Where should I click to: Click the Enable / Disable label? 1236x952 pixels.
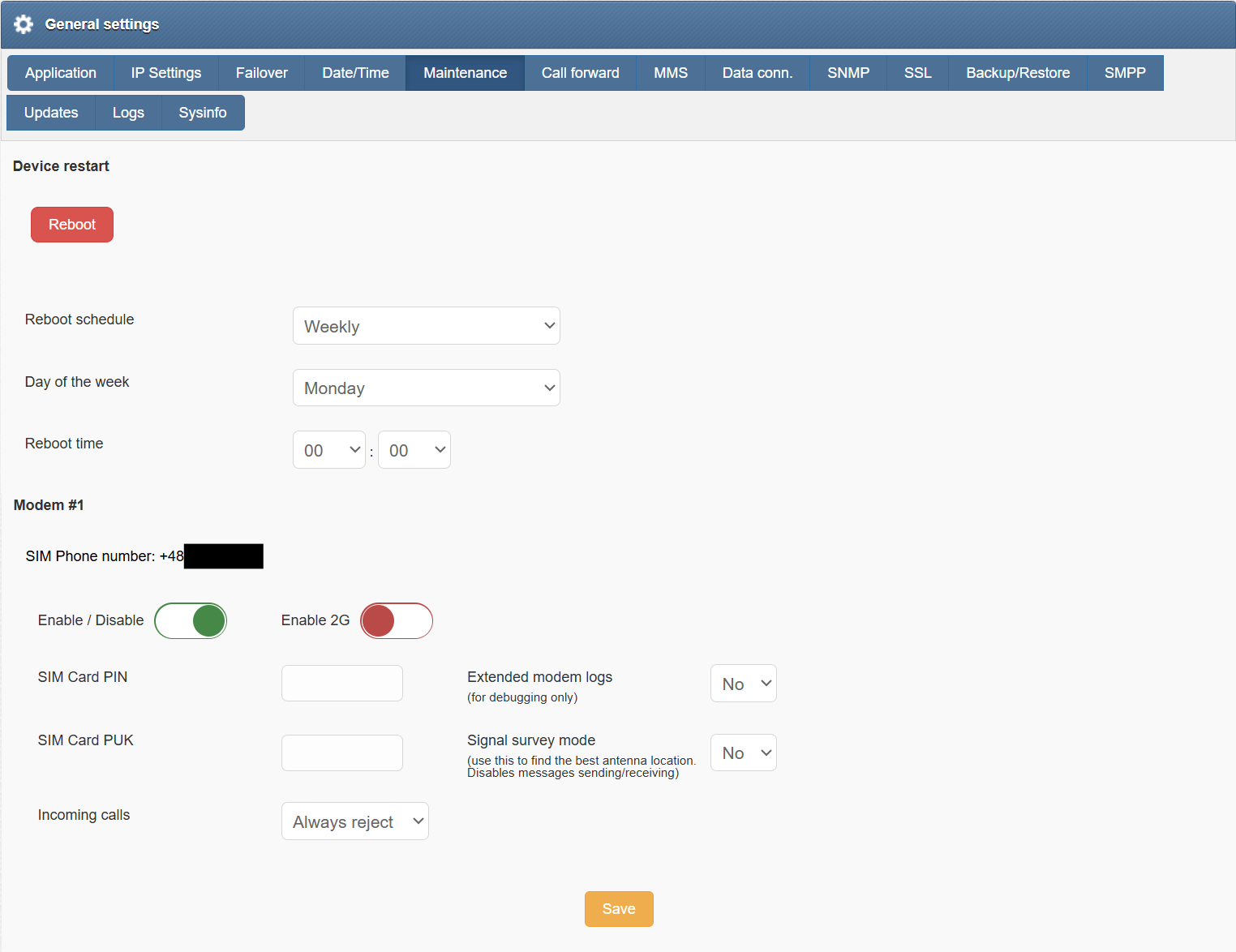(x=91, y=620)
